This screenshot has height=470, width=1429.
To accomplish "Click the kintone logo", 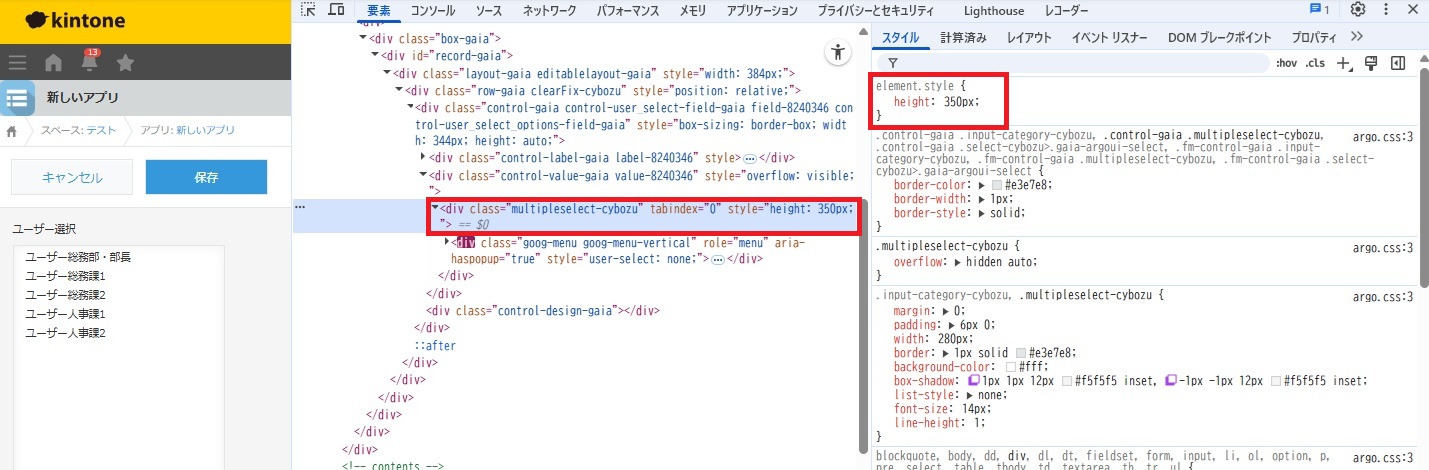I will tap(74, 19).
